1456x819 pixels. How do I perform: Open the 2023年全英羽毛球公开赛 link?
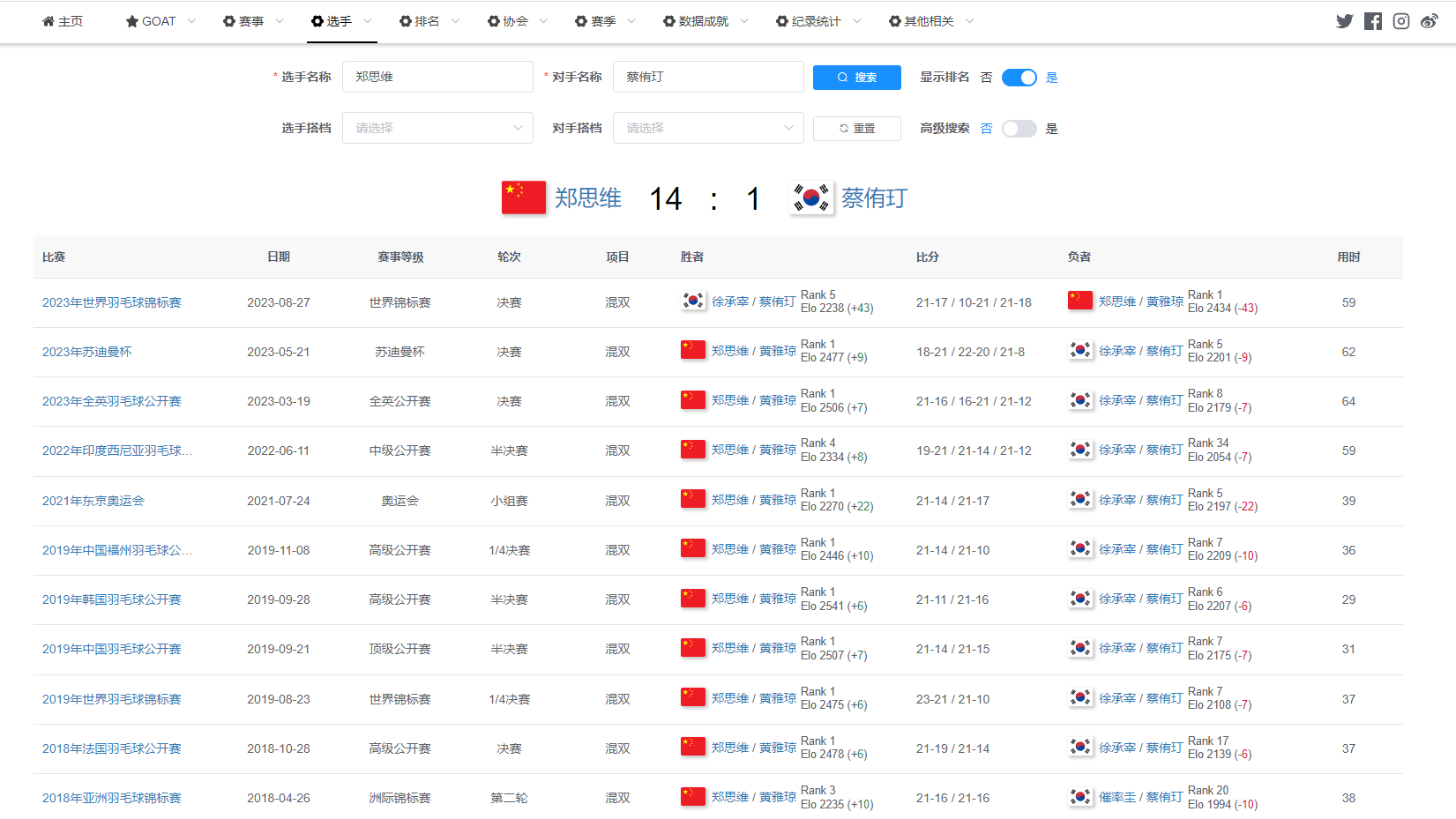112,401
